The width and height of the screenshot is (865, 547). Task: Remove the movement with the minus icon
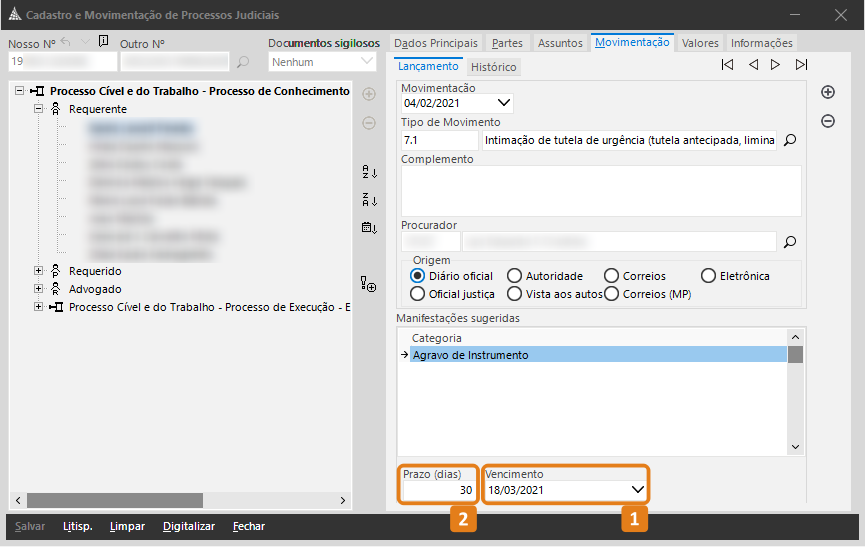(x=828, y=121)
